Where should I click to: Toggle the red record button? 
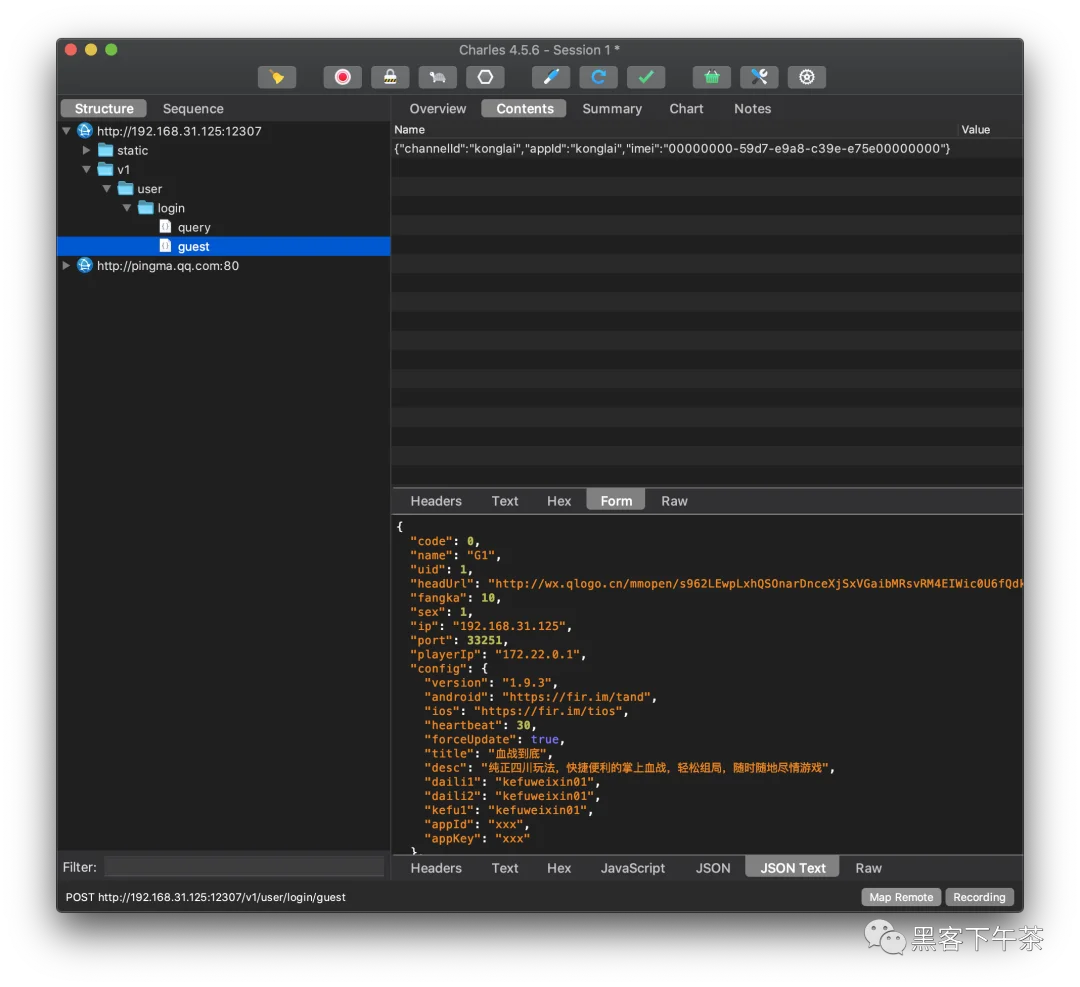(342, 77)
